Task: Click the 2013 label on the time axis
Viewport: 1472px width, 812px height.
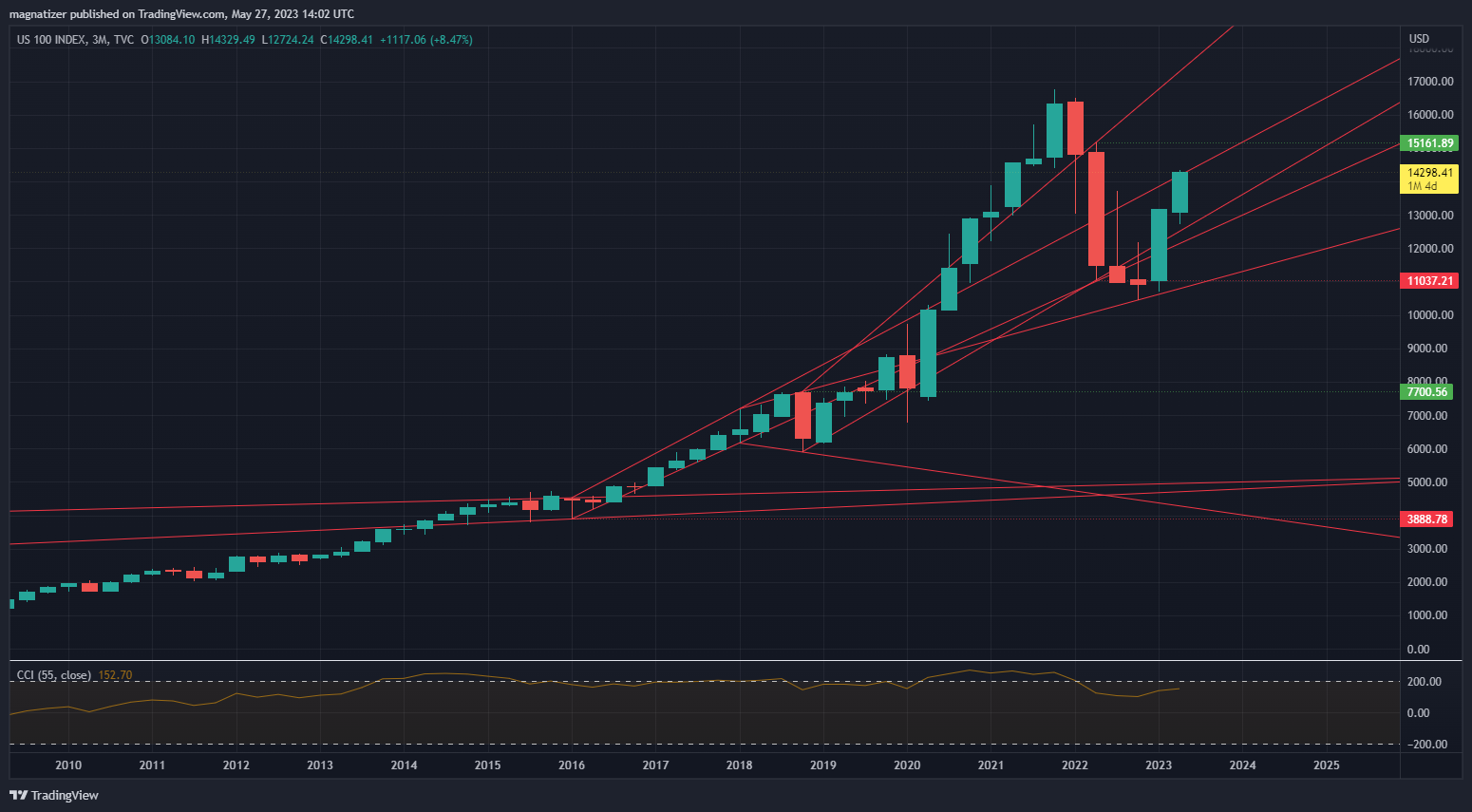Action: [x=320, y=765]
